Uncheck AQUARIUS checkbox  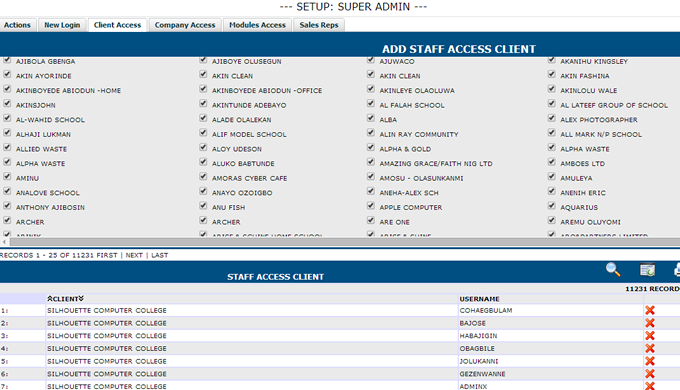(551, 206)
